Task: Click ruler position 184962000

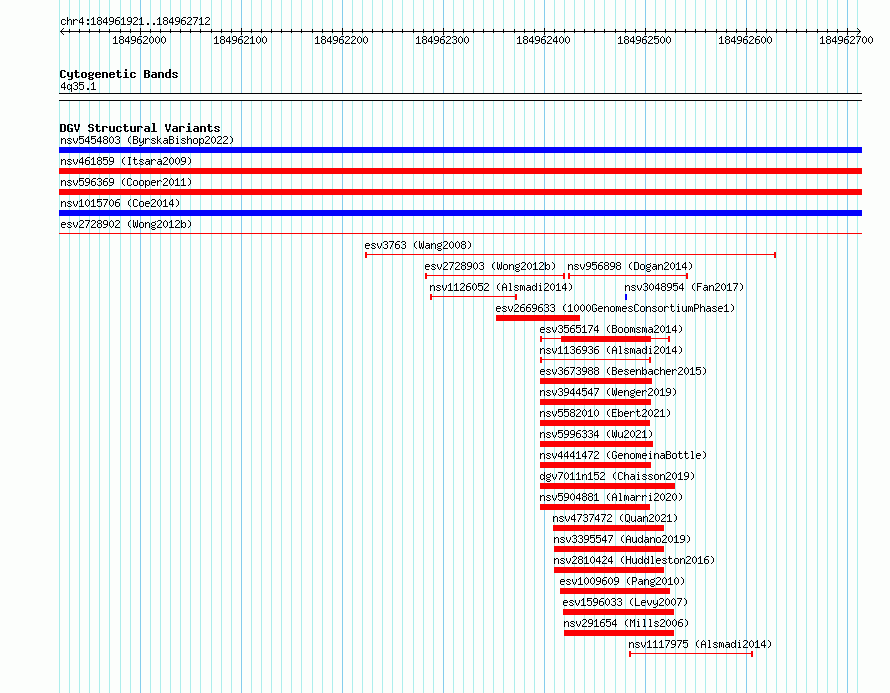Action: 139,40
